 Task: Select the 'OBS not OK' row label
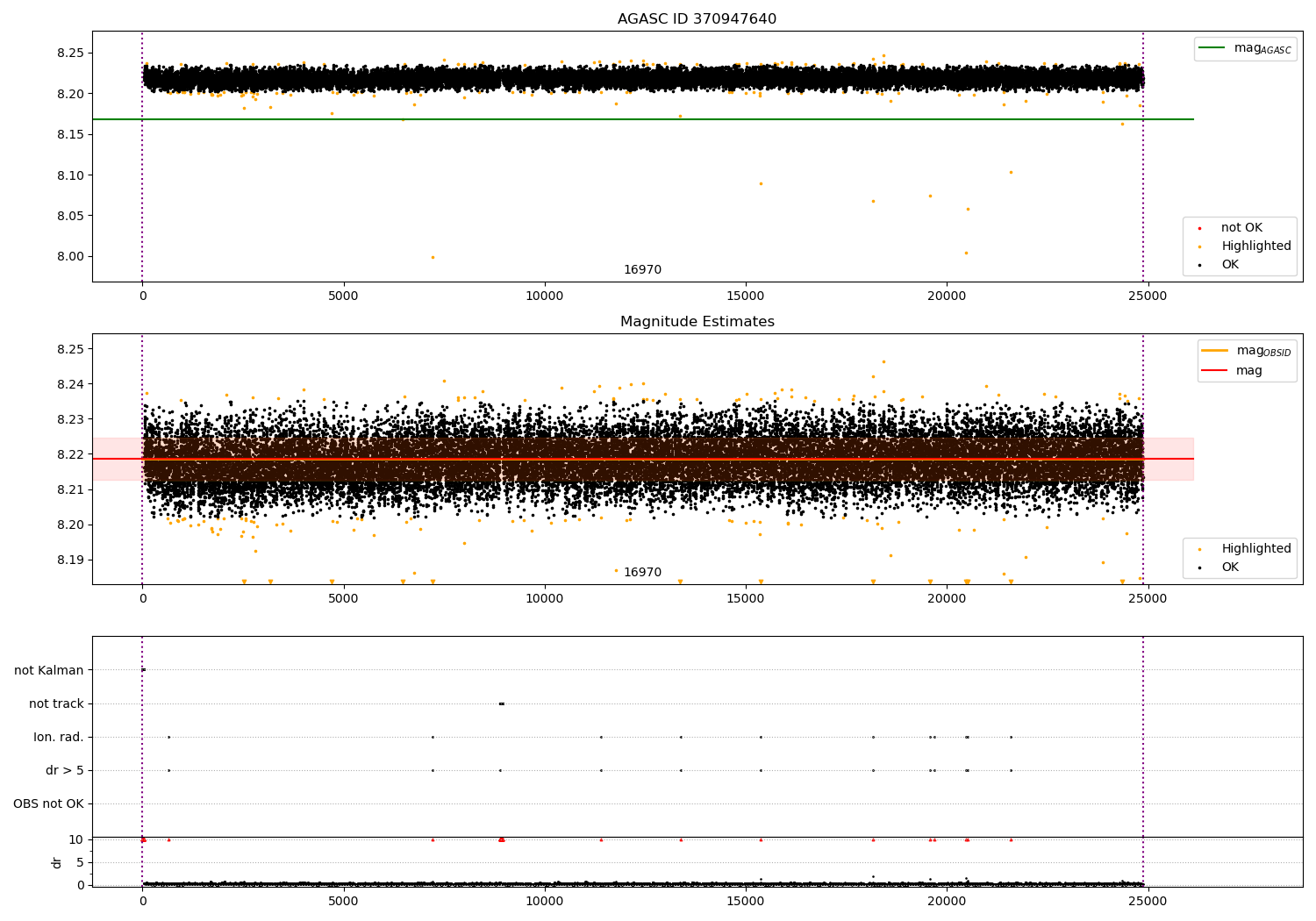click(49, 803)
